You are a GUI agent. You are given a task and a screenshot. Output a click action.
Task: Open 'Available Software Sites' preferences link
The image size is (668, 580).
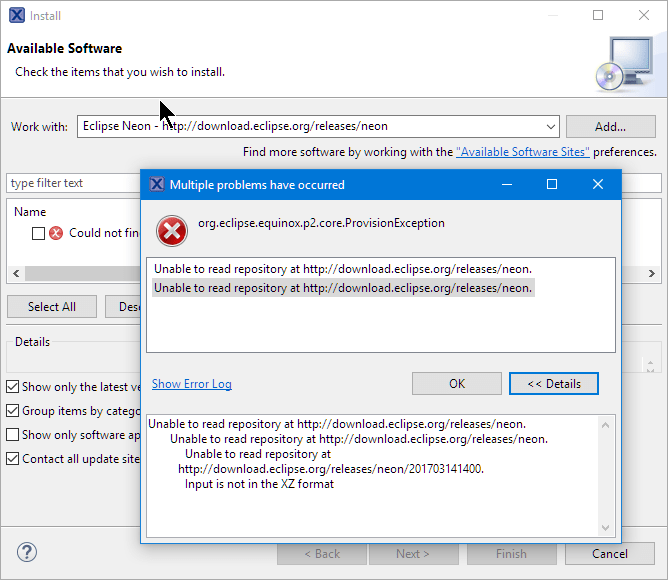[523, 152]
